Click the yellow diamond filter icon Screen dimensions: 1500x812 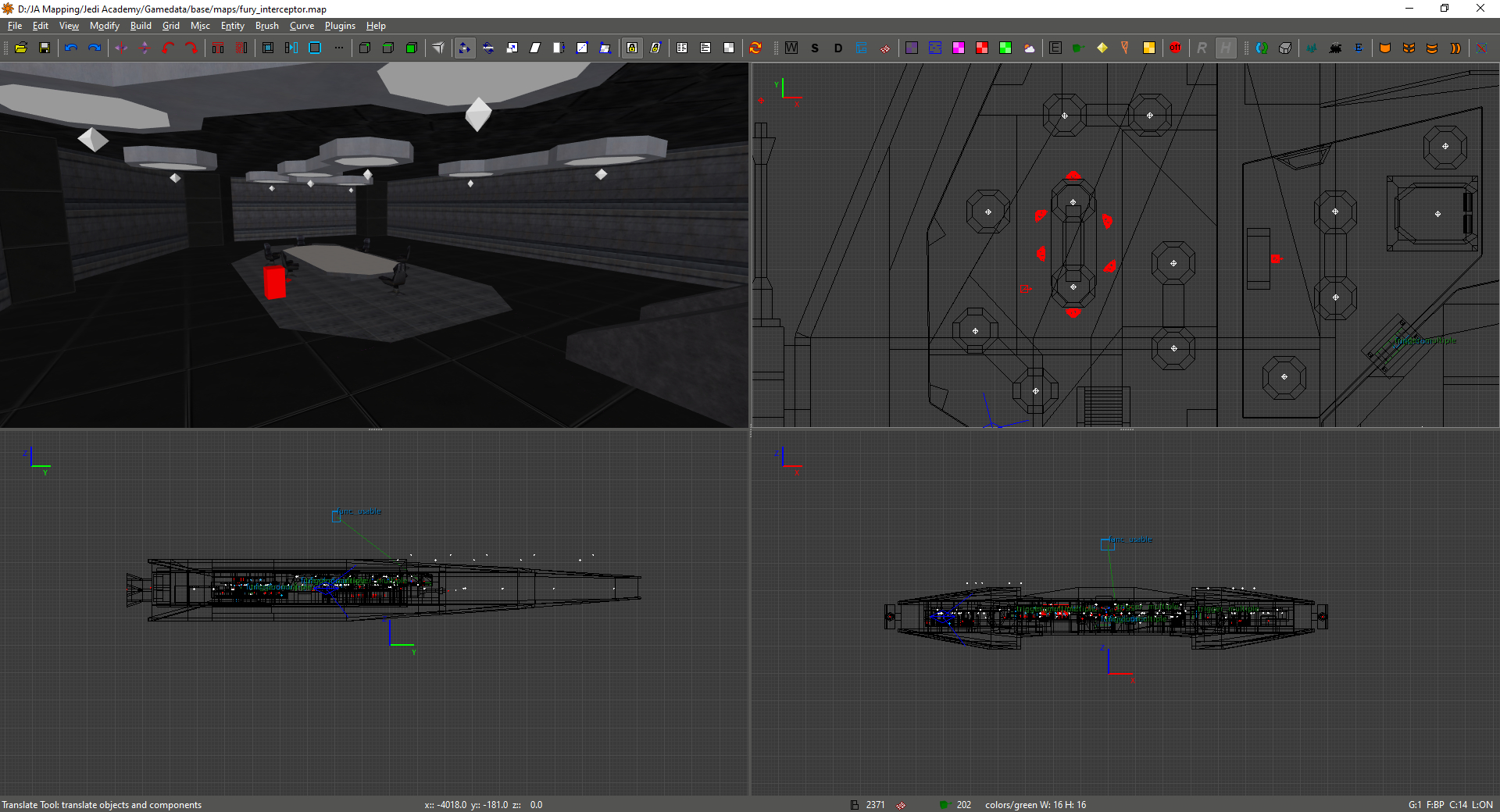pos(1102,48)
